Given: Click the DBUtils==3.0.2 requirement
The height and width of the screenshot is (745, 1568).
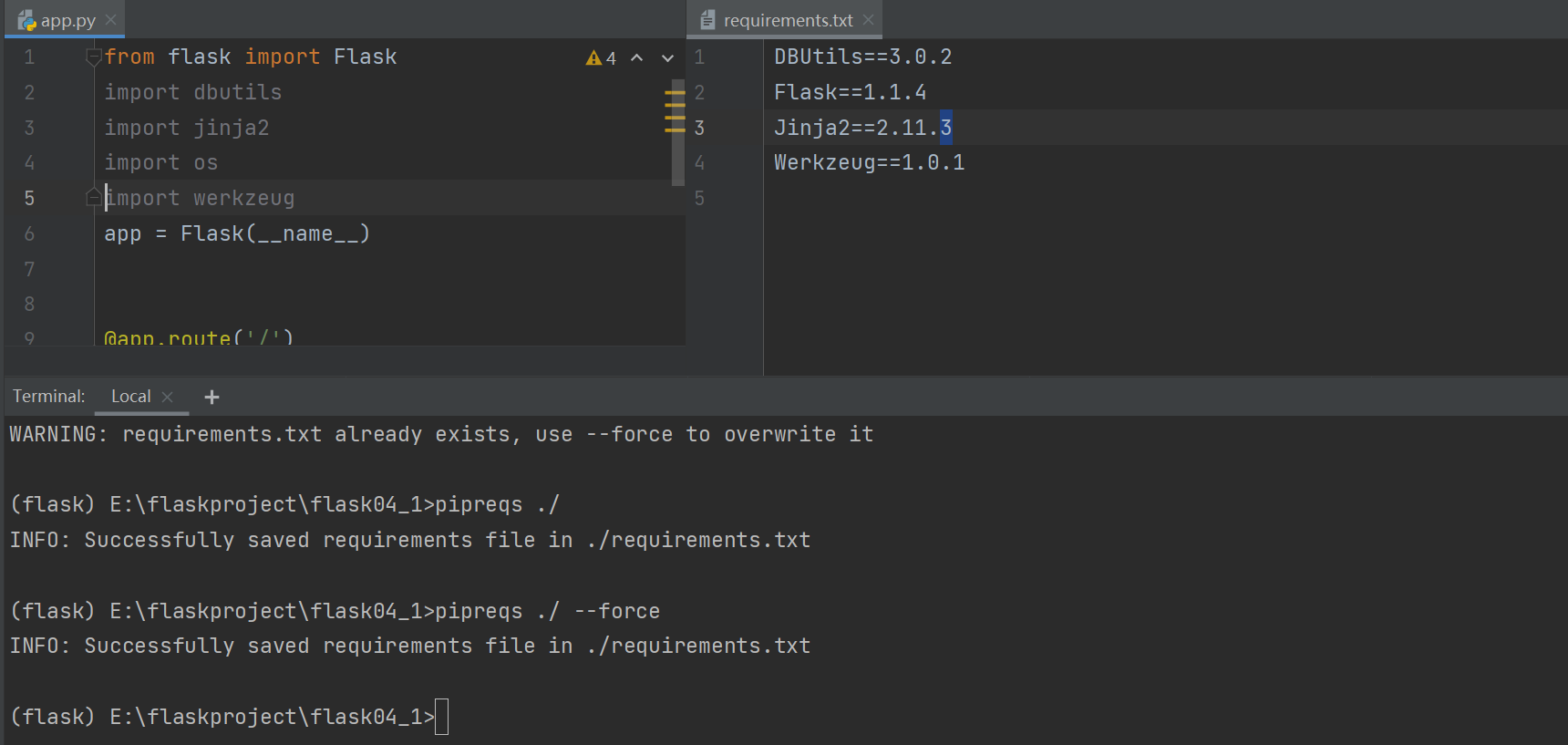Looking at the screenshot, I should (x=862, y=57).
